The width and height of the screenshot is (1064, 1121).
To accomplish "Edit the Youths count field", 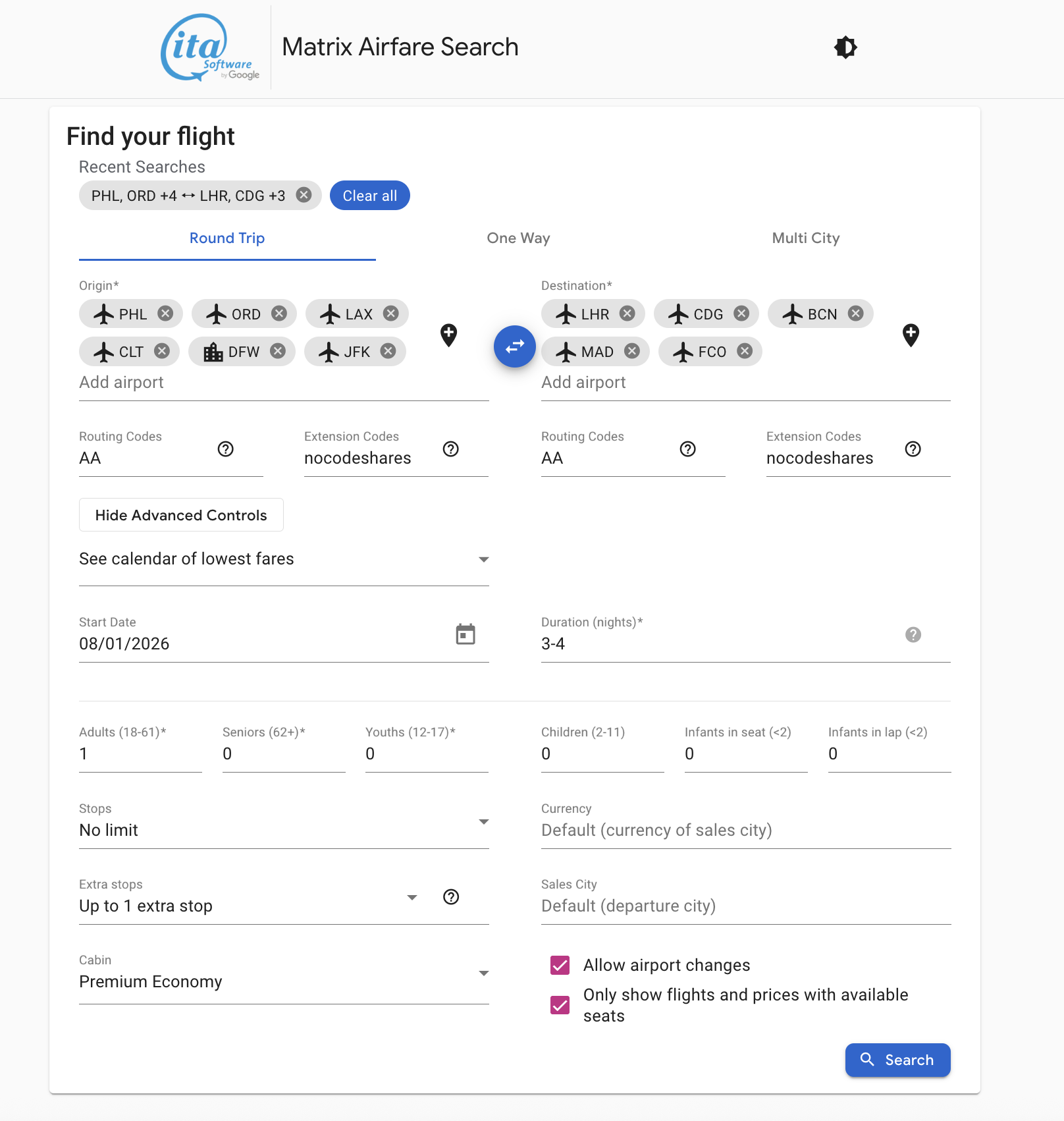I will click(x=427, y=754).
